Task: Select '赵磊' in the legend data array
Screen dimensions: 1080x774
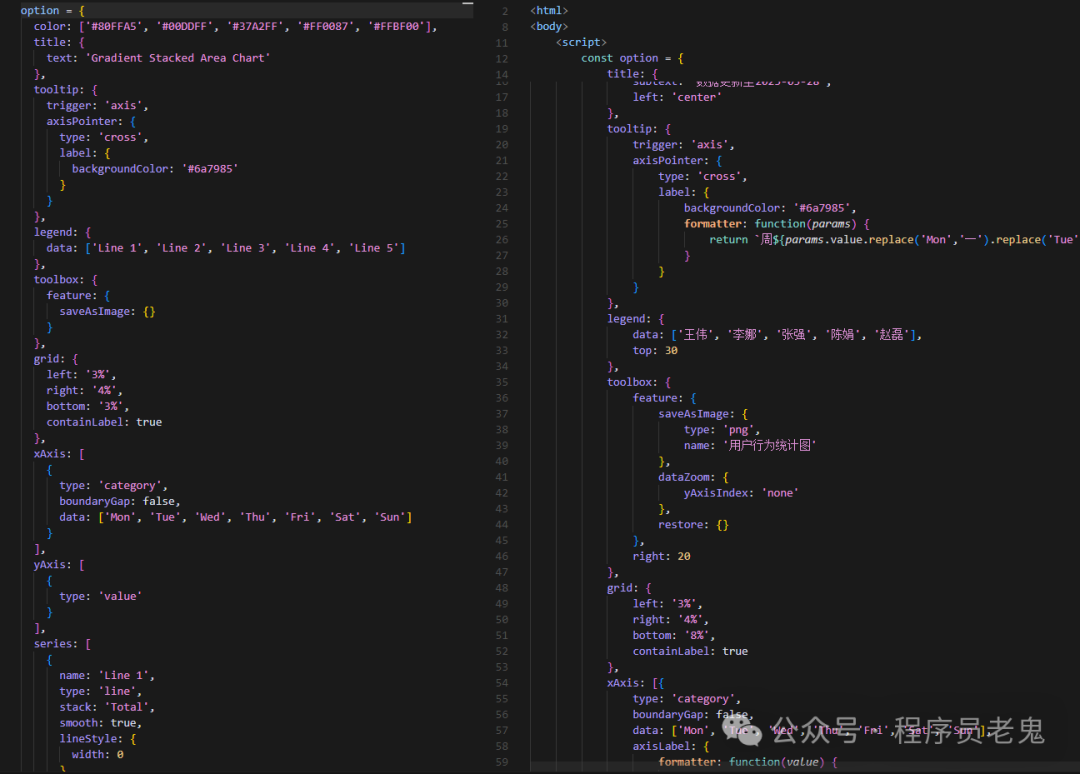Action: coord(891,335)
